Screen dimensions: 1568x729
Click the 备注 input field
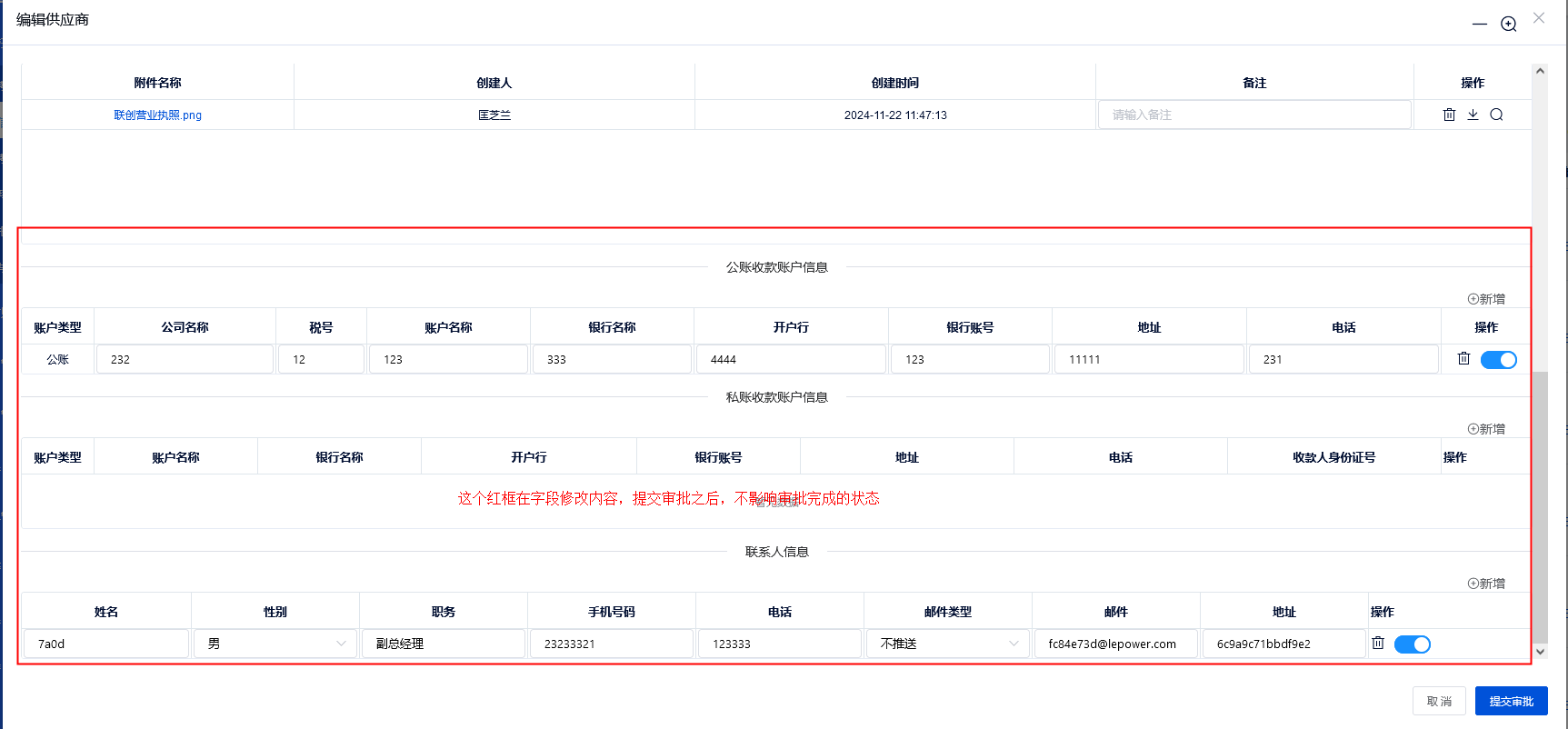tap(1254, 115)
